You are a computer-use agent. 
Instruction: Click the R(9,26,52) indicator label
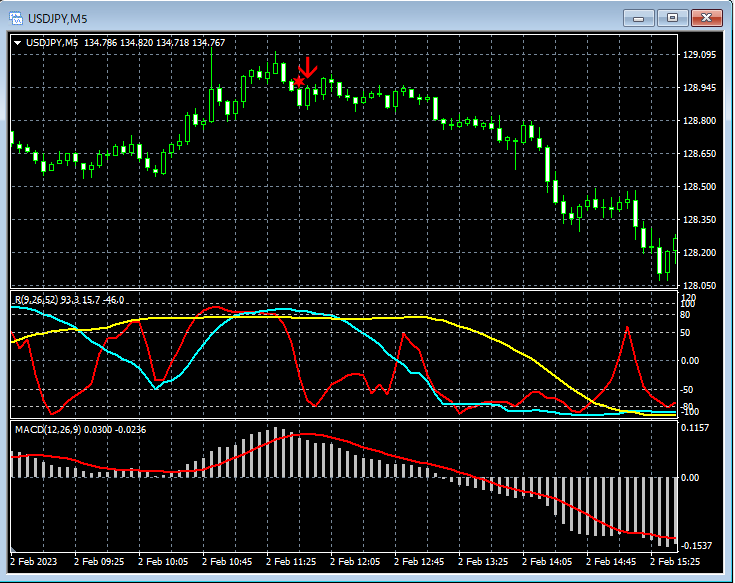tap(35, 299)
